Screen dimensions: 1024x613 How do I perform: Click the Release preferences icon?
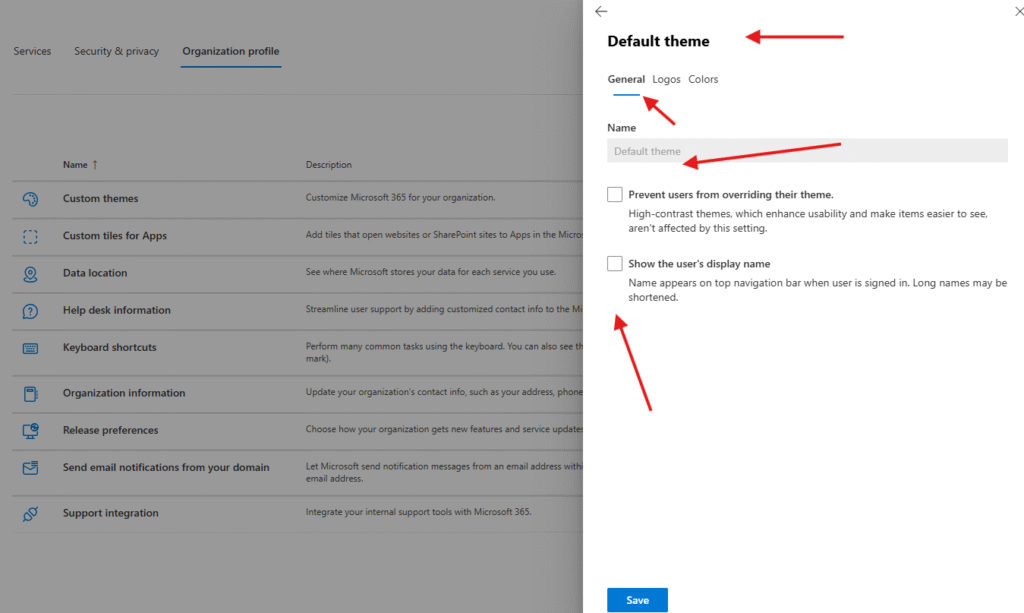point(30,431)
